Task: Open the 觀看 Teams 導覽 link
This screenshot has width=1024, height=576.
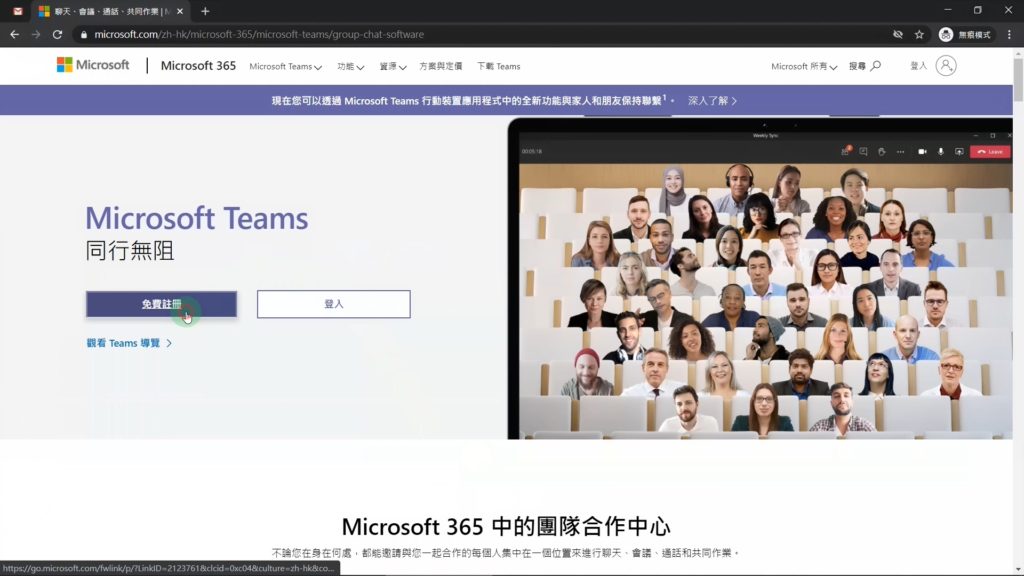Action: click(129, 343)
